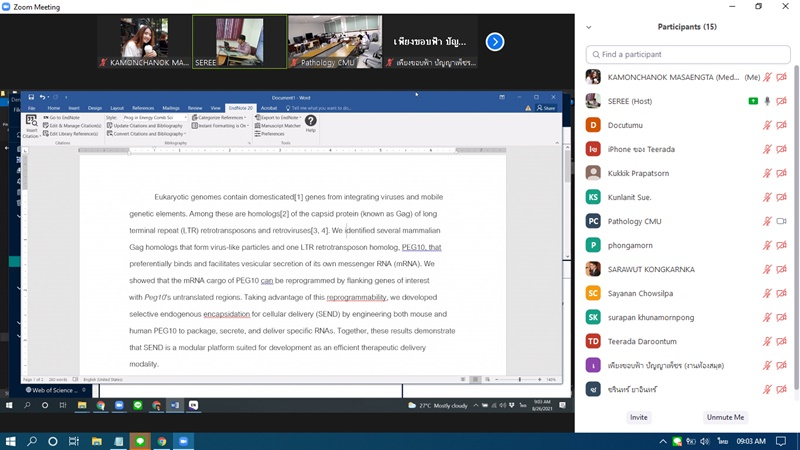
Task: Open the EndNote Help icon
Action: pos(311,123)
